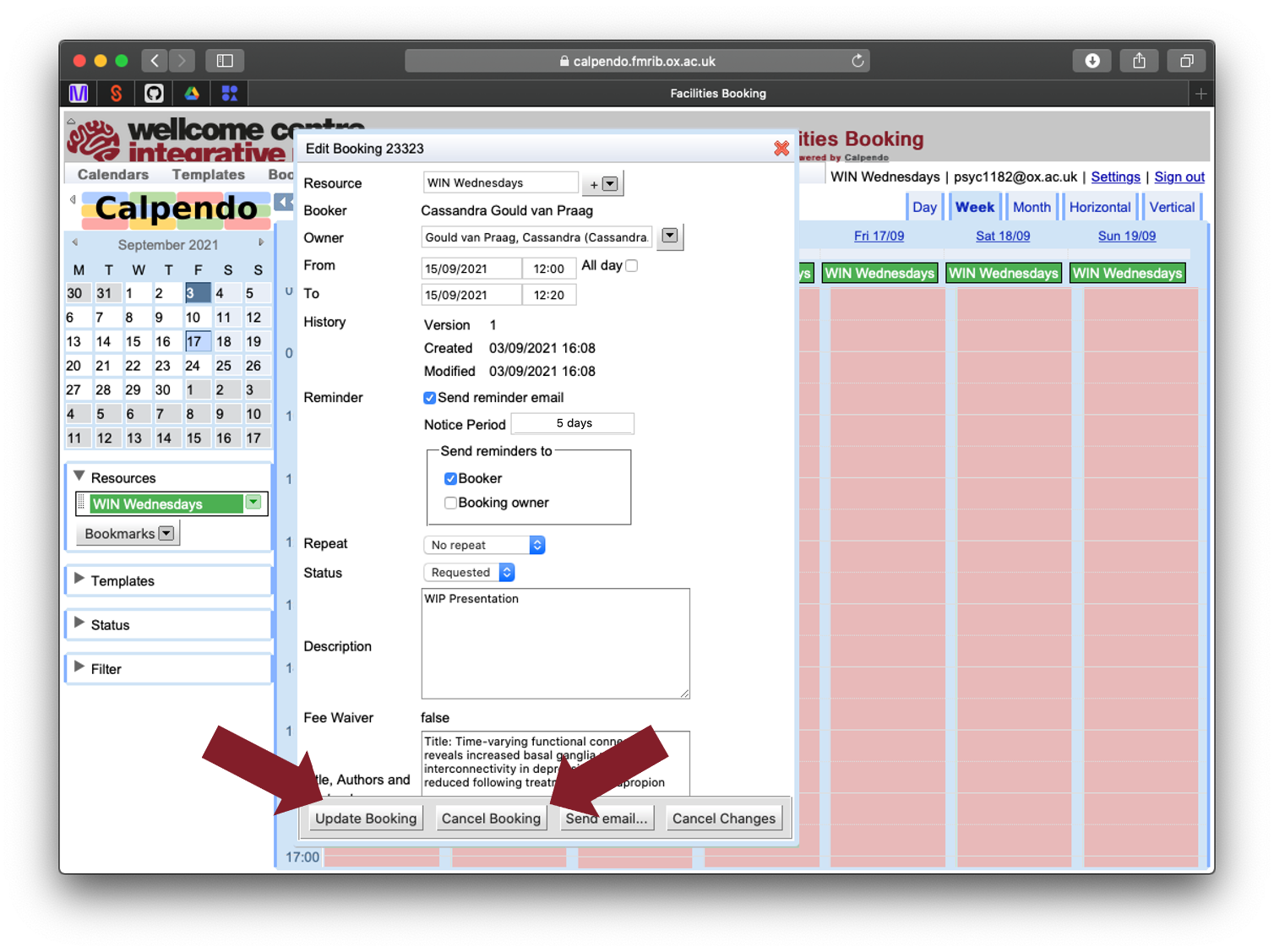Open the Google Drive bookmark favicon
Image resolution: width=1274 pixels, height=952 pixels.
click(192, 94)
